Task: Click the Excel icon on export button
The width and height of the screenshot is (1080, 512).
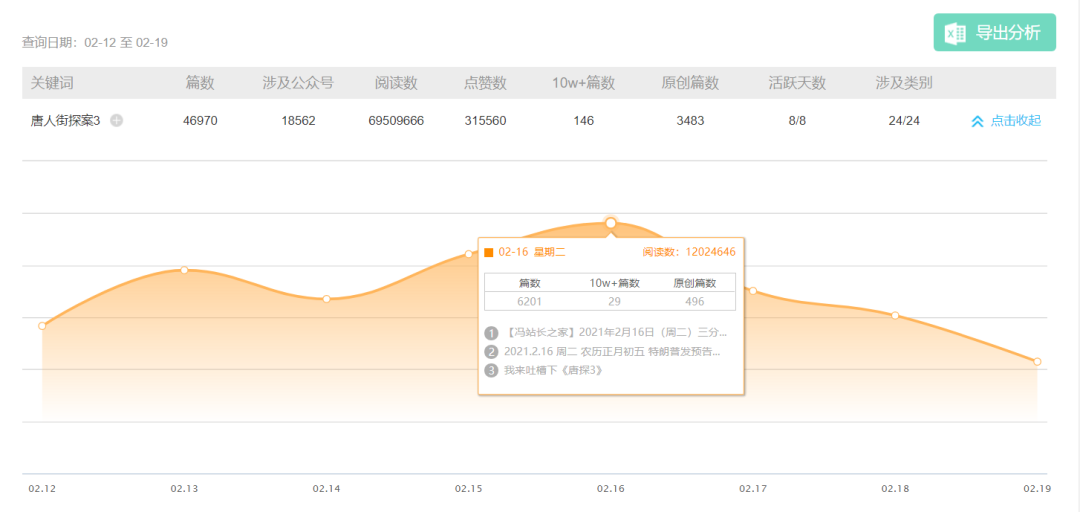Action: click(955, 33)
